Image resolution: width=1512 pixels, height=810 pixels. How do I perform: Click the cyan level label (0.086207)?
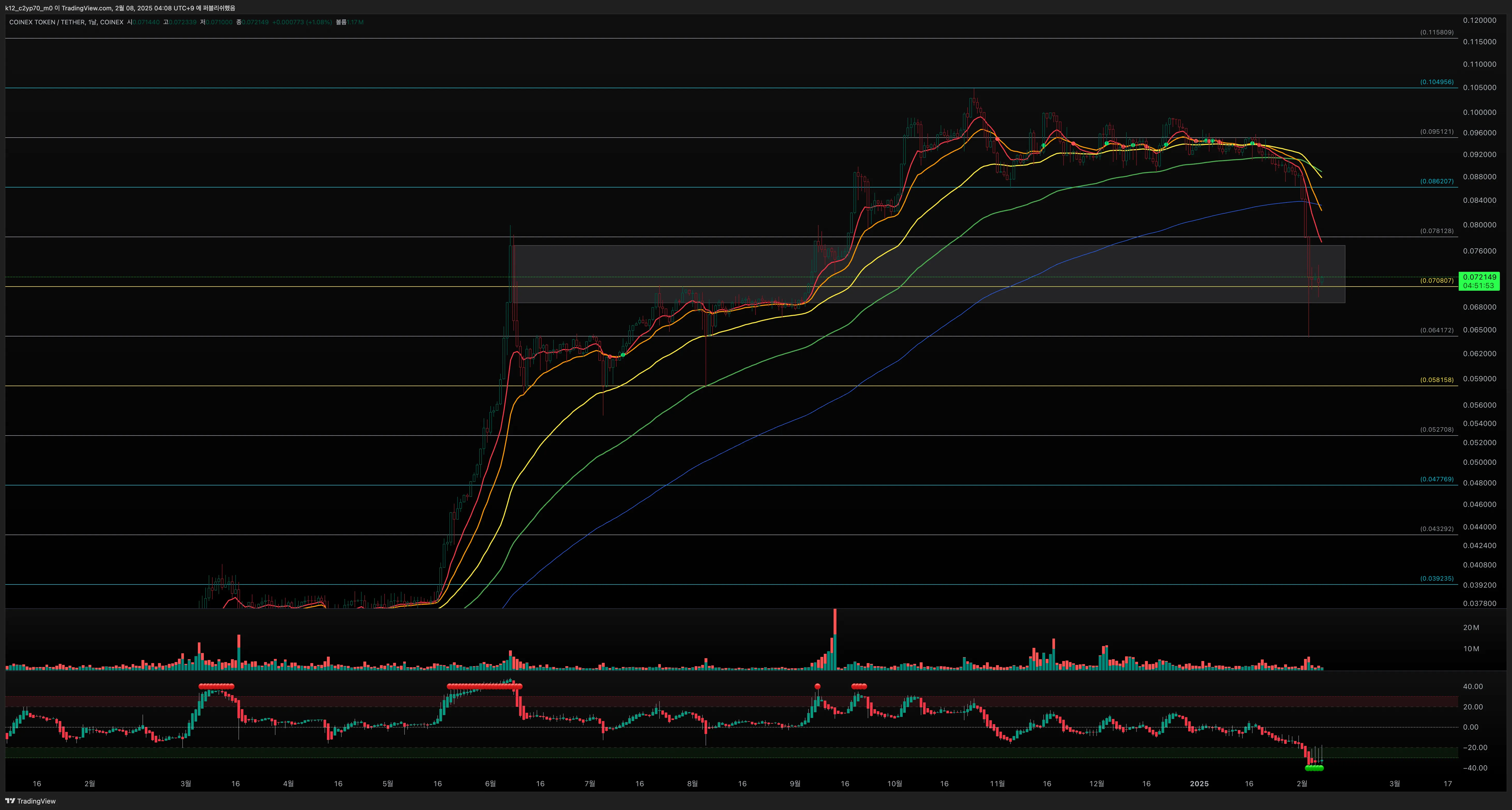click(x=1437, y=181)
